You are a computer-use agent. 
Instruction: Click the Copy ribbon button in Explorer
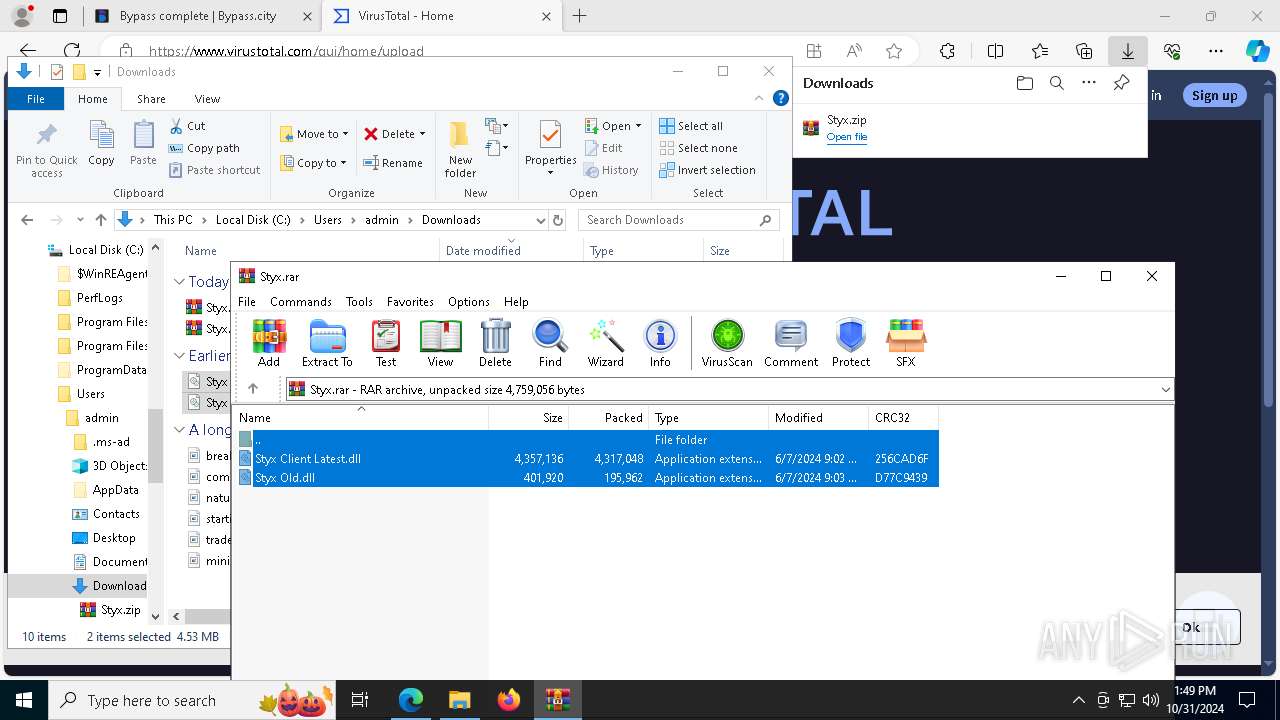[x=101, y=143]
